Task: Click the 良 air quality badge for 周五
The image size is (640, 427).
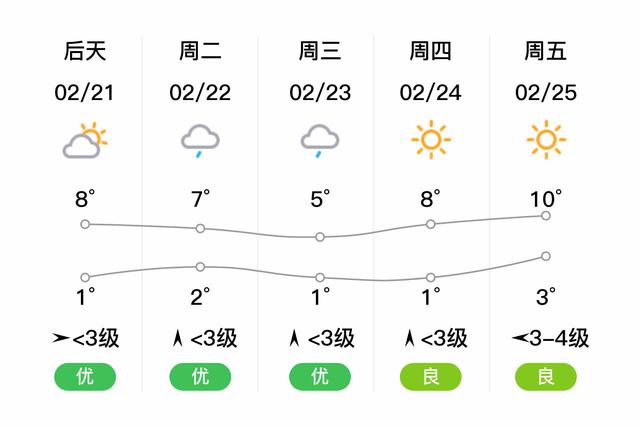Action: pos(546,376)
